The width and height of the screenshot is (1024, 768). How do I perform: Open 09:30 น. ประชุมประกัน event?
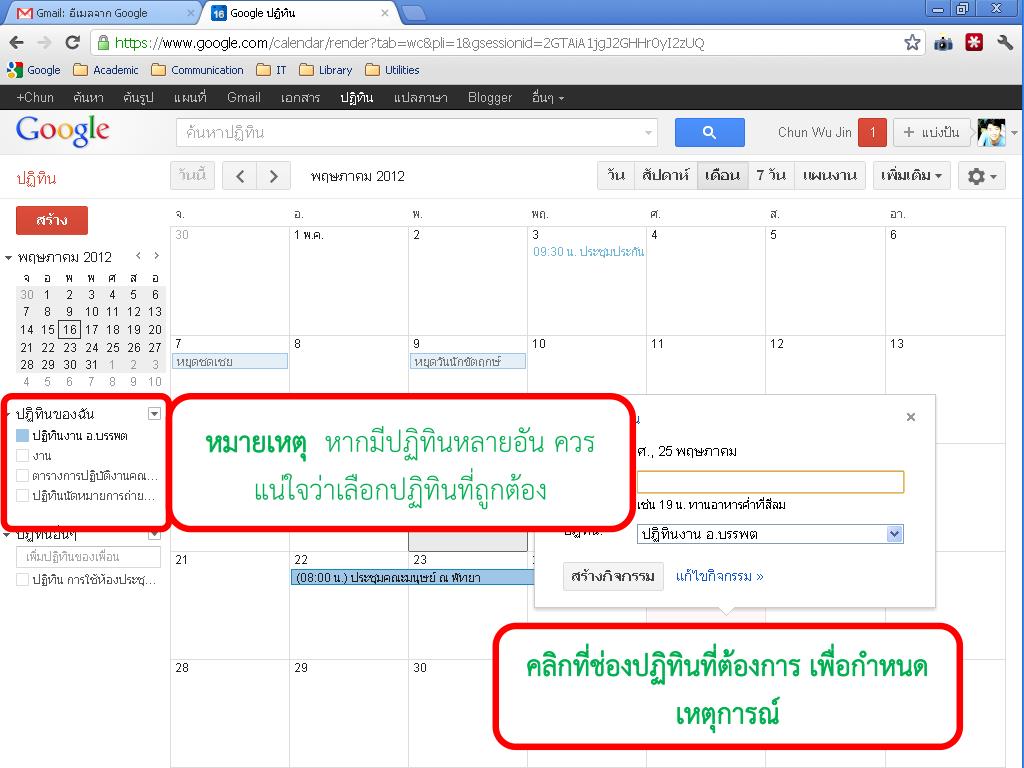[588, 251]
